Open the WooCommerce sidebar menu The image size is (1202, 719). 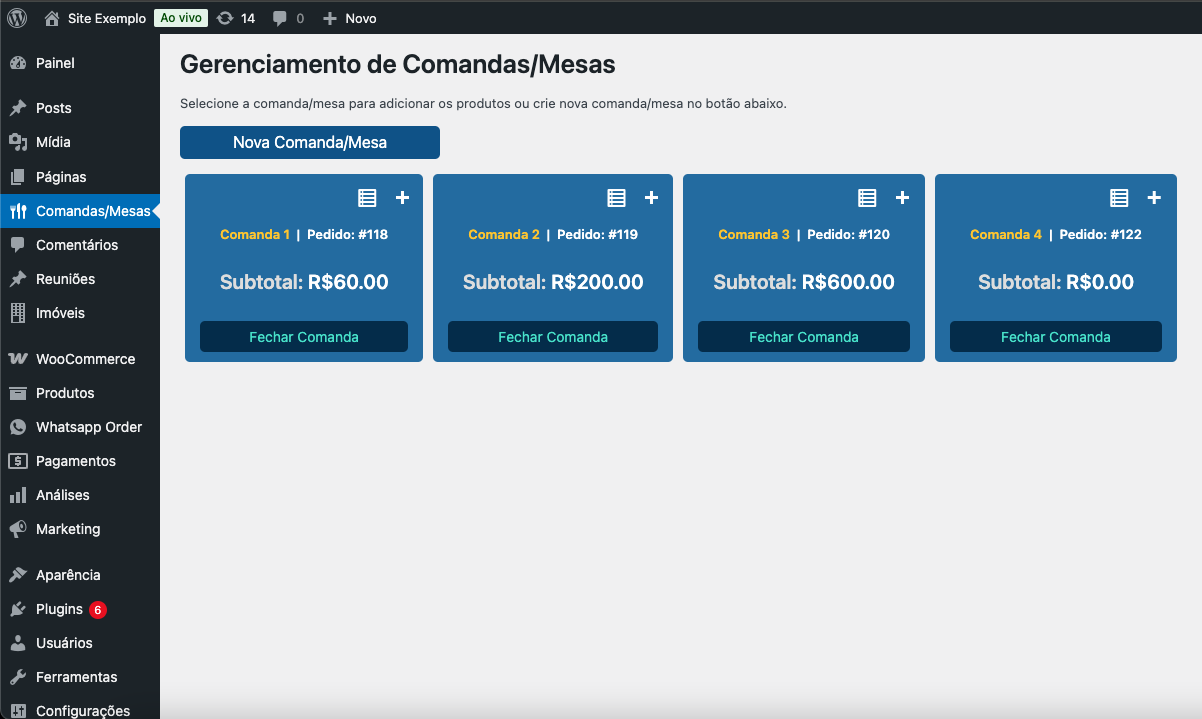click(x=84, y=359)
